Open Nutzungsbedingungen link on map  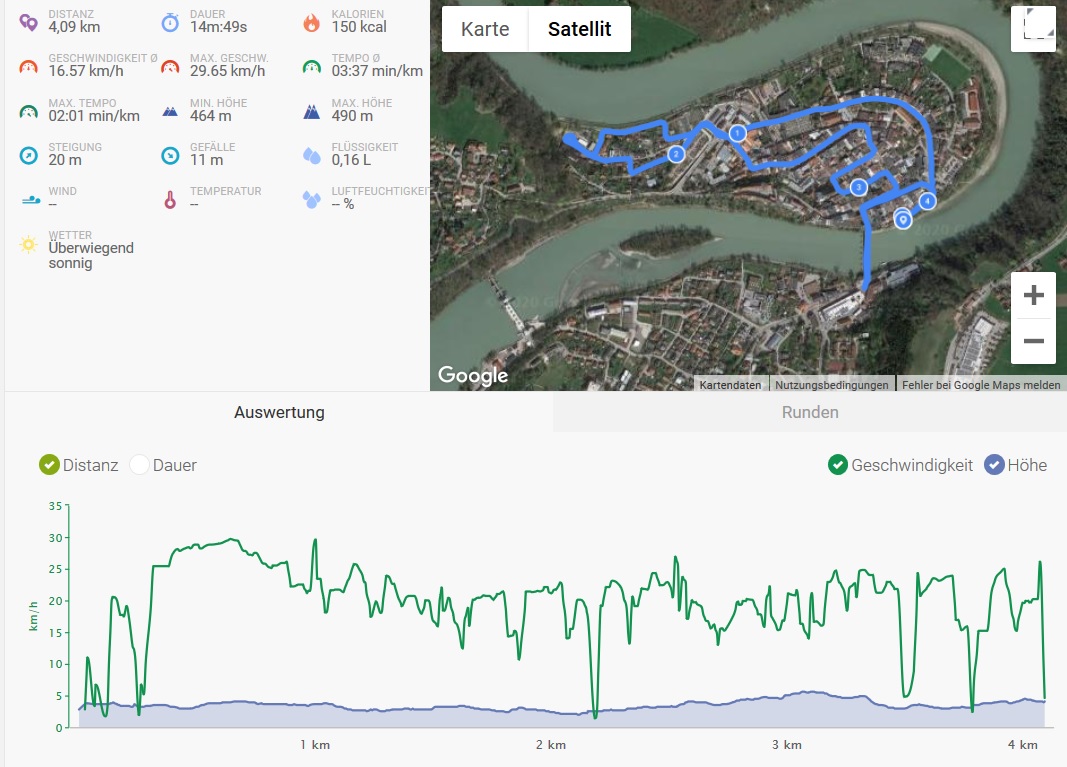831,384
